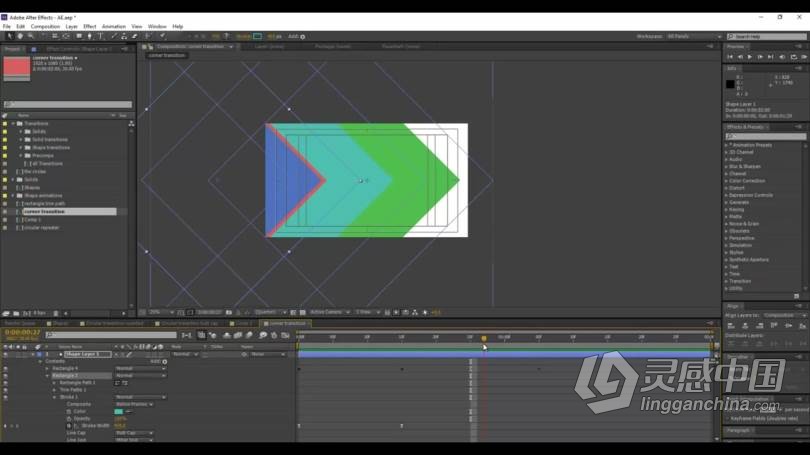Screen dimensions: 810x455
Task: Toggle visibility of Stroke 1
Action: (x=5, y=397)
